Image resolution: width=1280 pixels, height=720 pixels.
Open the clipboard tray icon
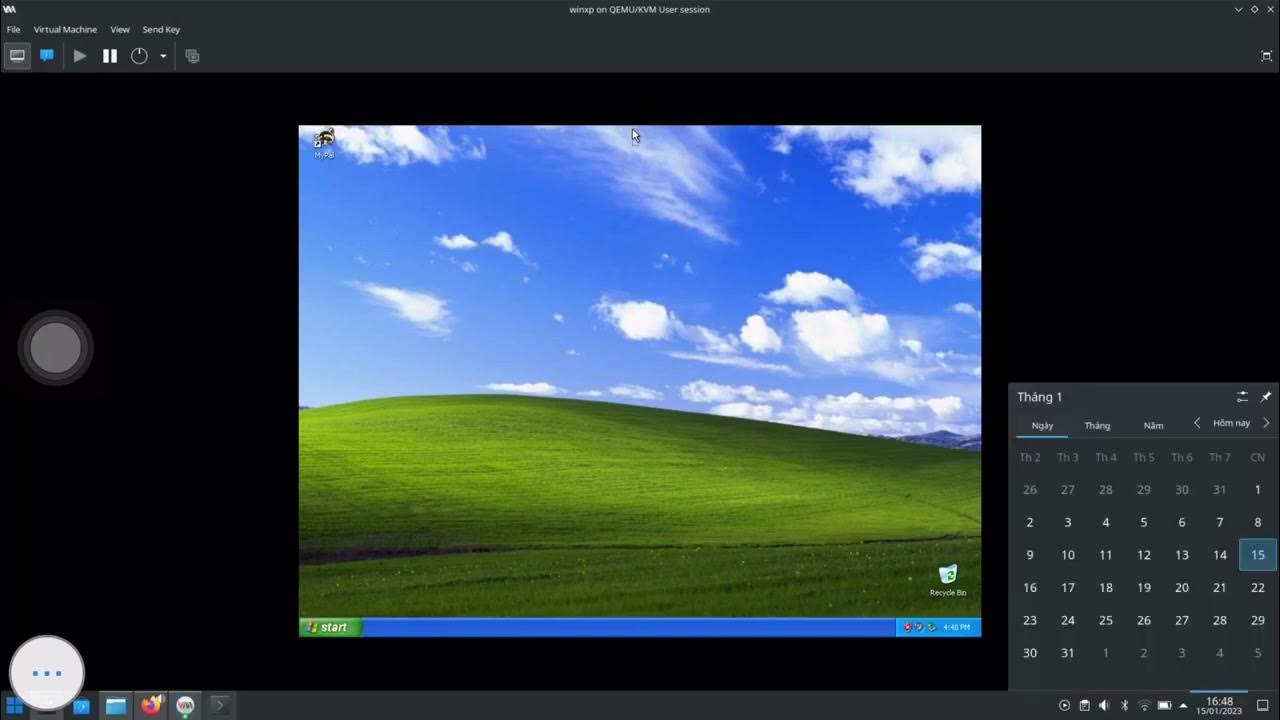click(x=1084, y=706)
